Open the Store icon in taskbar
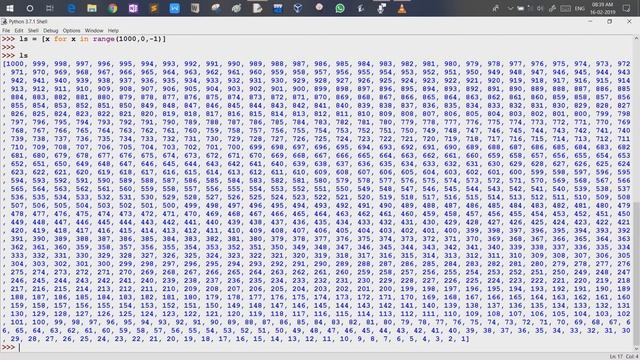This screenshot has height=360, width=640. point(278,8)
